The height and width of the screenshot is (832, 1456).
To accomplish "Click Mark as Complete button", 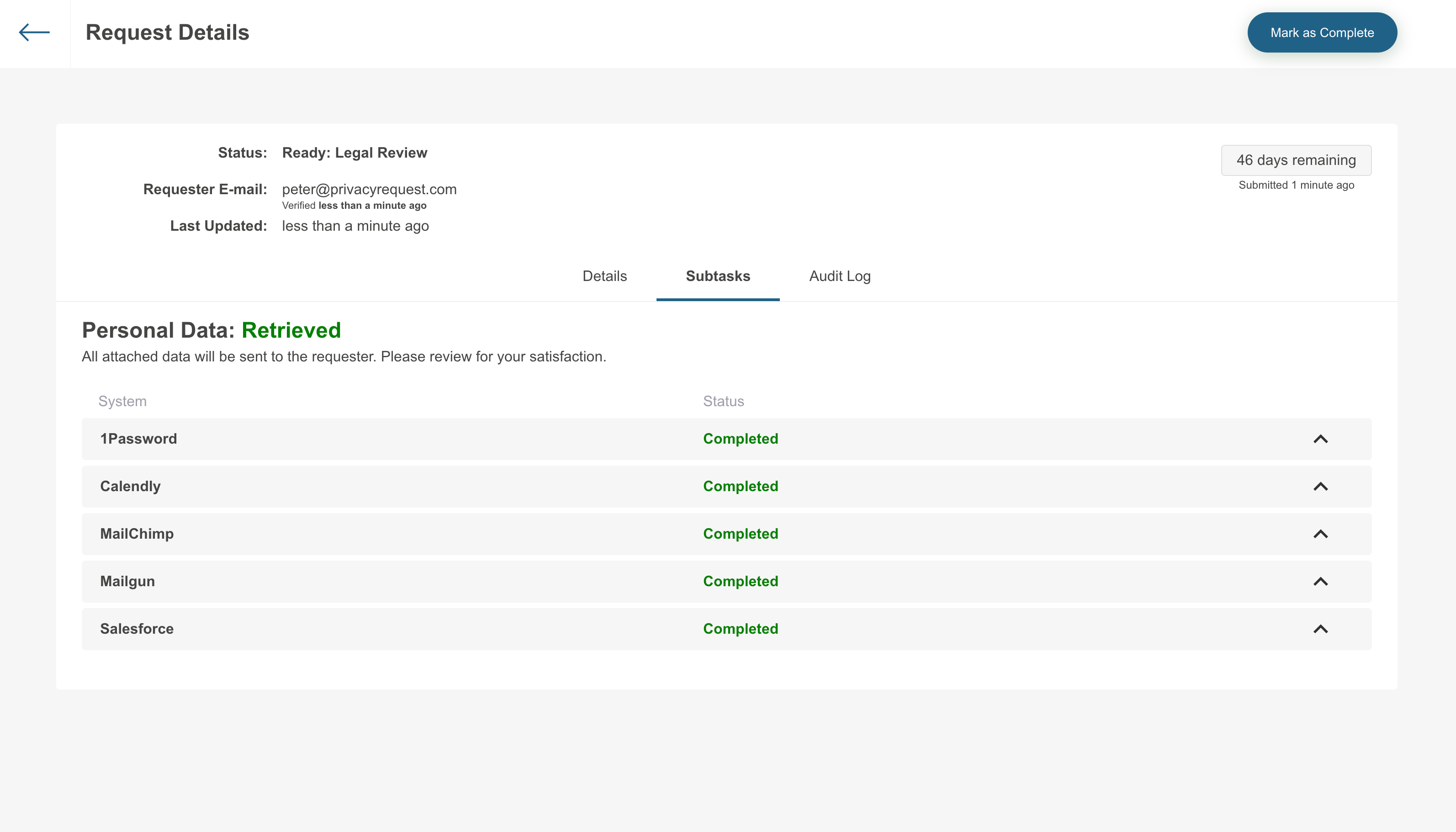I will point(1322,32).
